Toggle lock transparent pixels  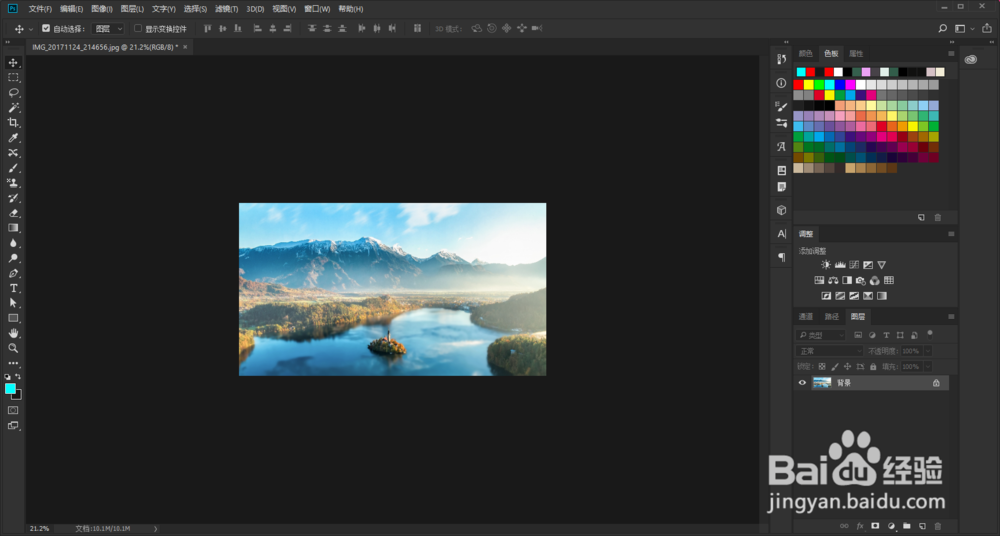point(821,367)
